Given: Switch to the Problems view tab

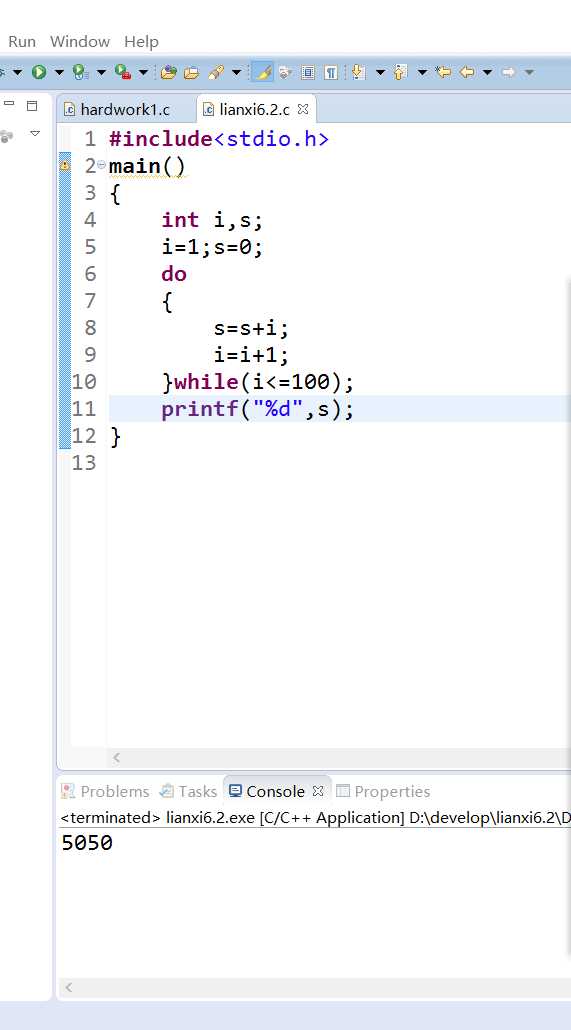Looking at the screenshot, I should click(x=105, y=791).
